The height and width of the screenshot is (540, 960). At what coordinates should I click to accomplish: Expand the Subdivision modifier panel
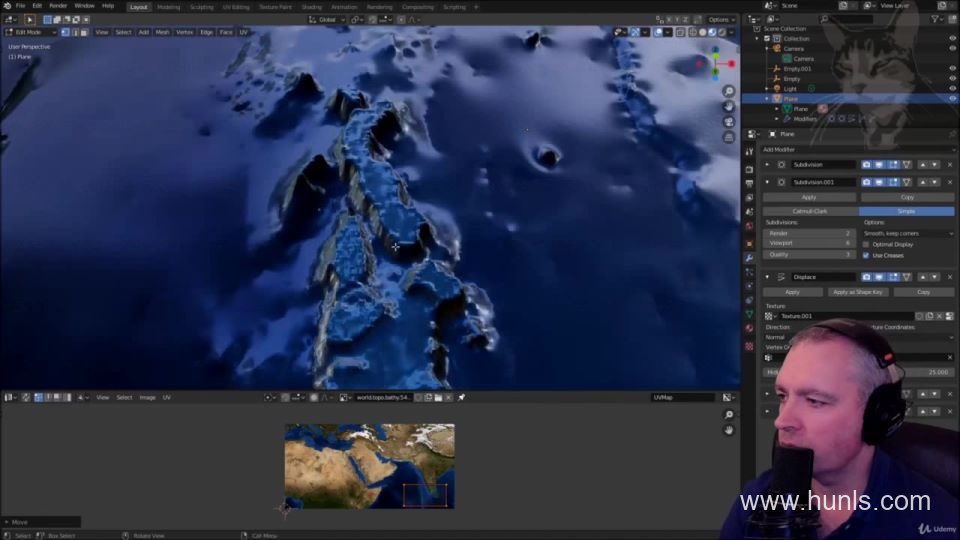(767, 165)
